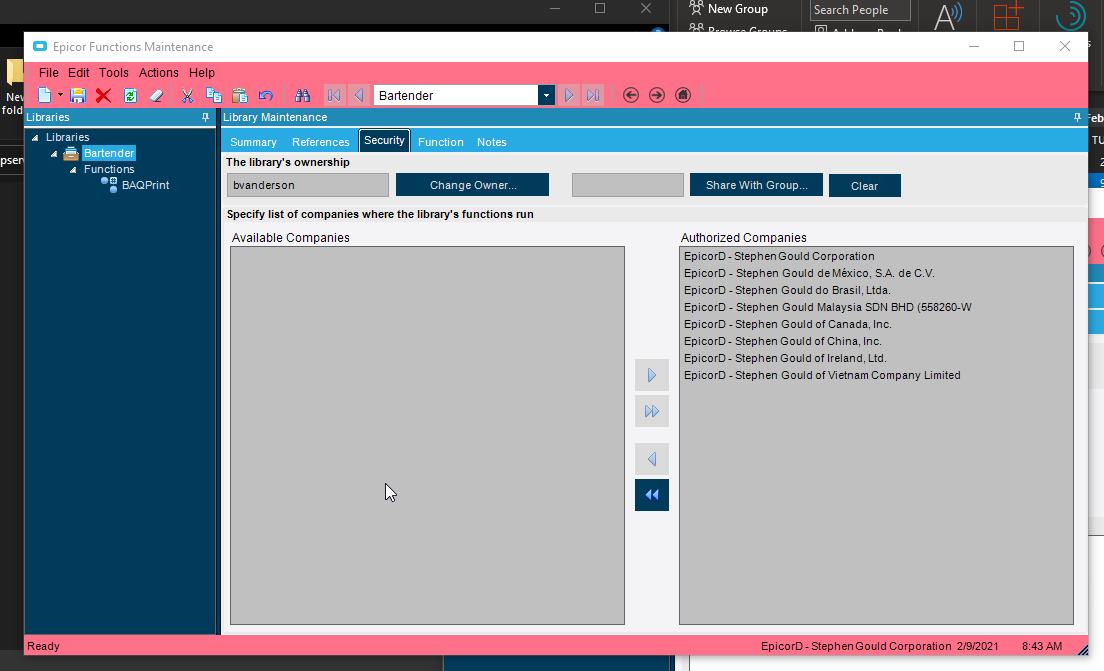Move selected company back to Available list
Screen dimensions: 1104x671
(x=652, y=459)
